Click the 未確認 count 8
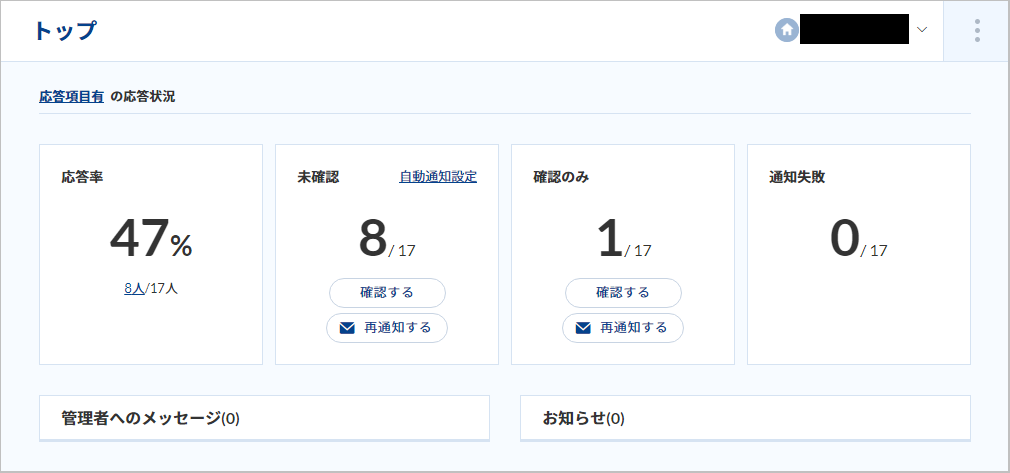1010x473 pixels. pos(373,238)
